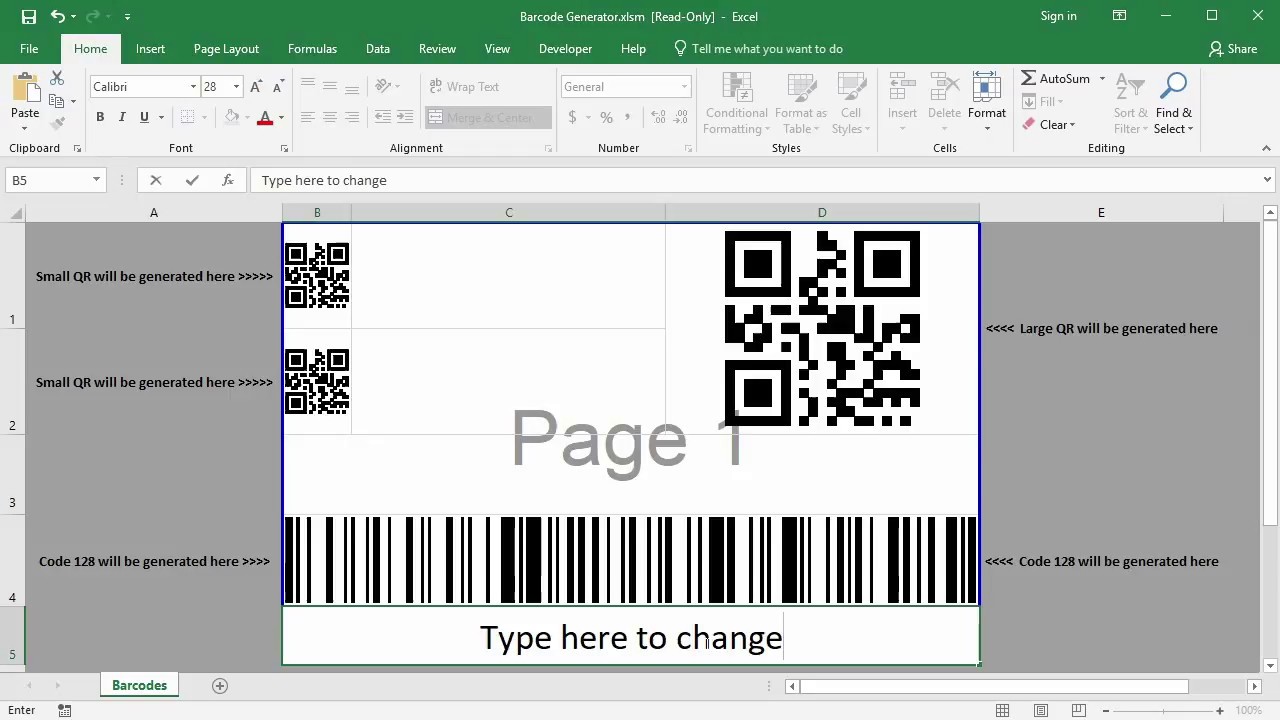This screenshot has height=720, width=1280.
Task: Collapse the ribbon with the chevron arrow
Action: coord(1266,148)
